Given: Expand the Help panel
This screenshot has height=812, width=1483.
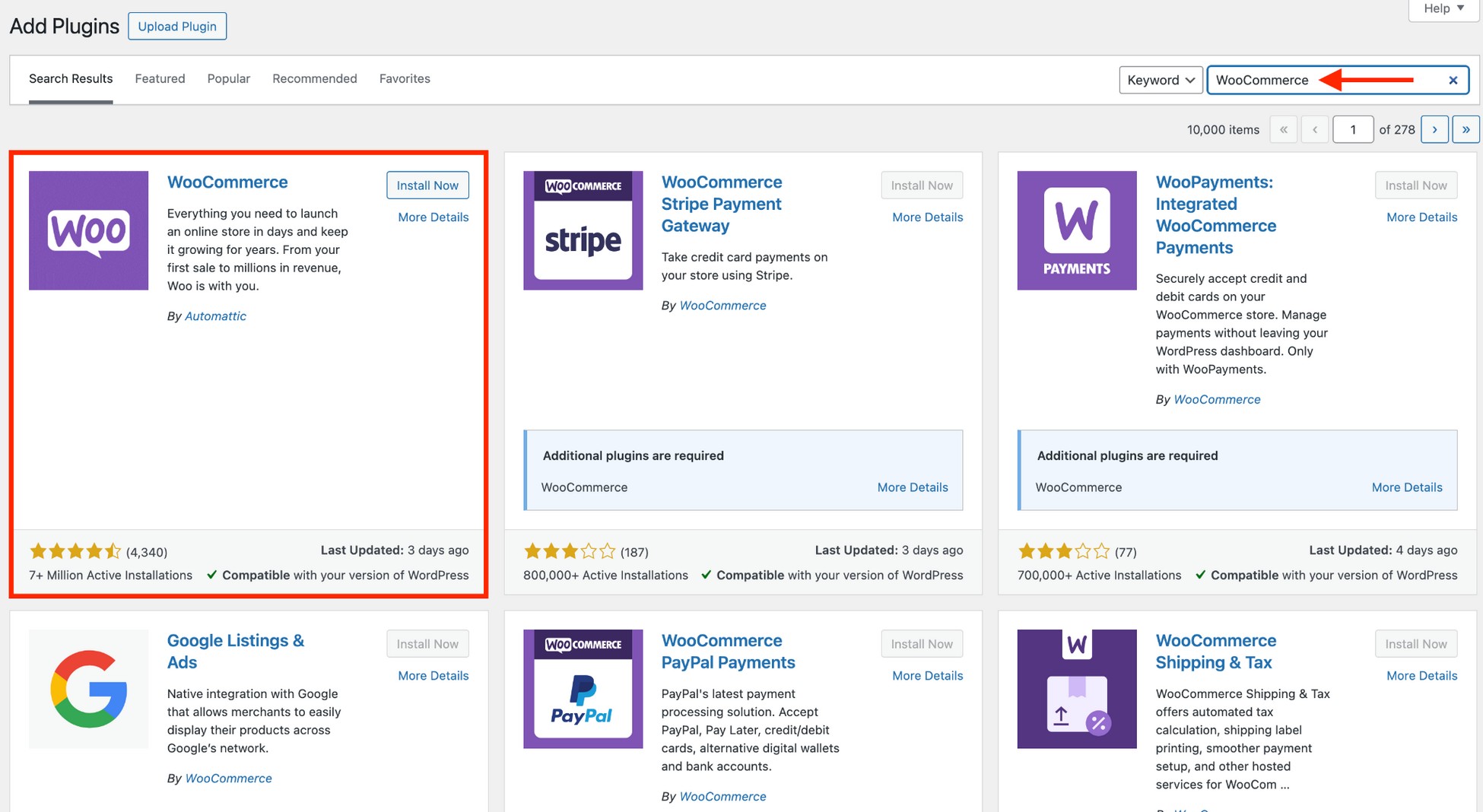Looking at the screenshot, I should [1443, 8].
